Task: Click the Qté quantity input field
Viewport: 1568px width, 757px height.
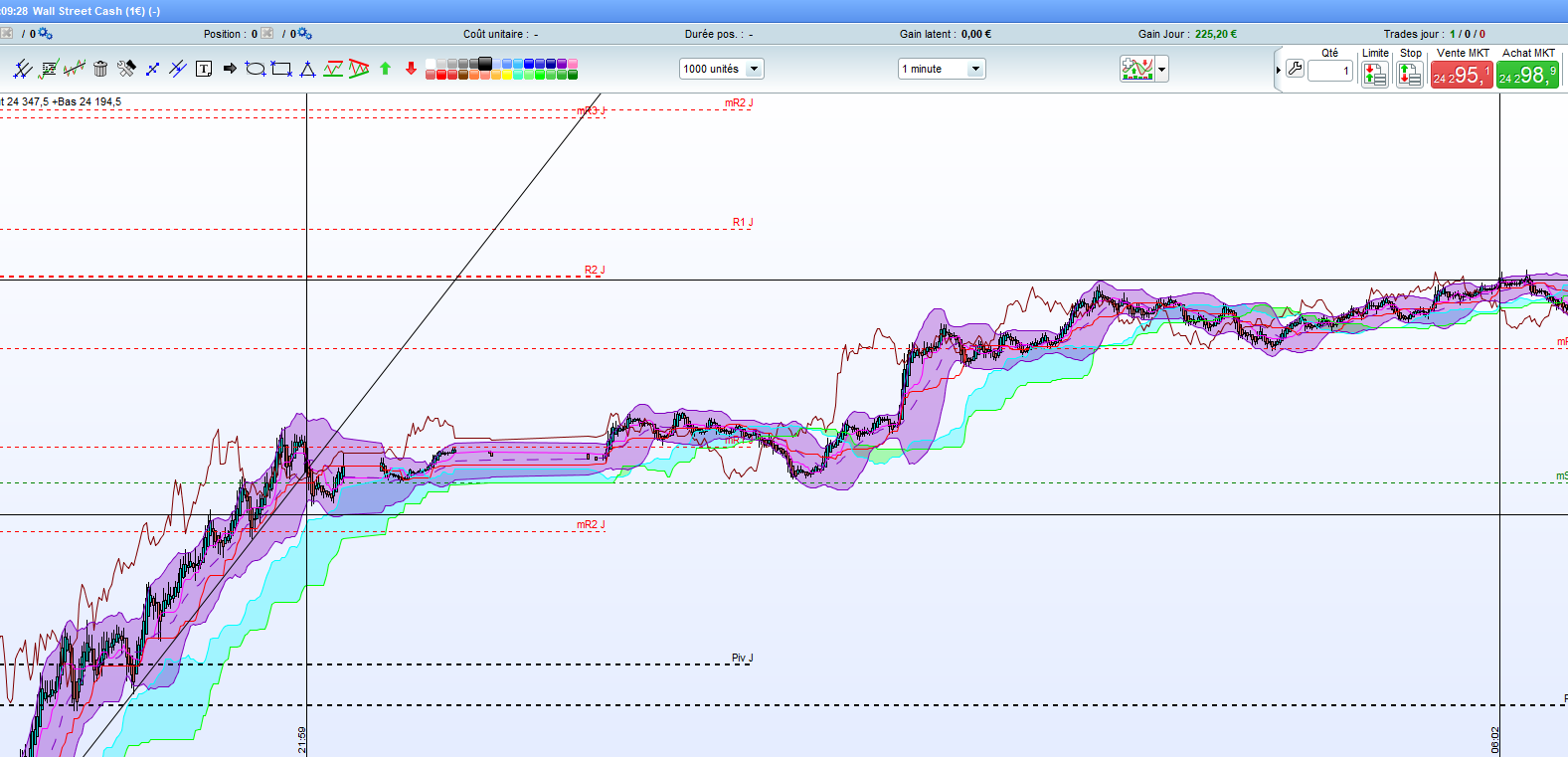Action: pyautogui.click(x=1330, y=71)
